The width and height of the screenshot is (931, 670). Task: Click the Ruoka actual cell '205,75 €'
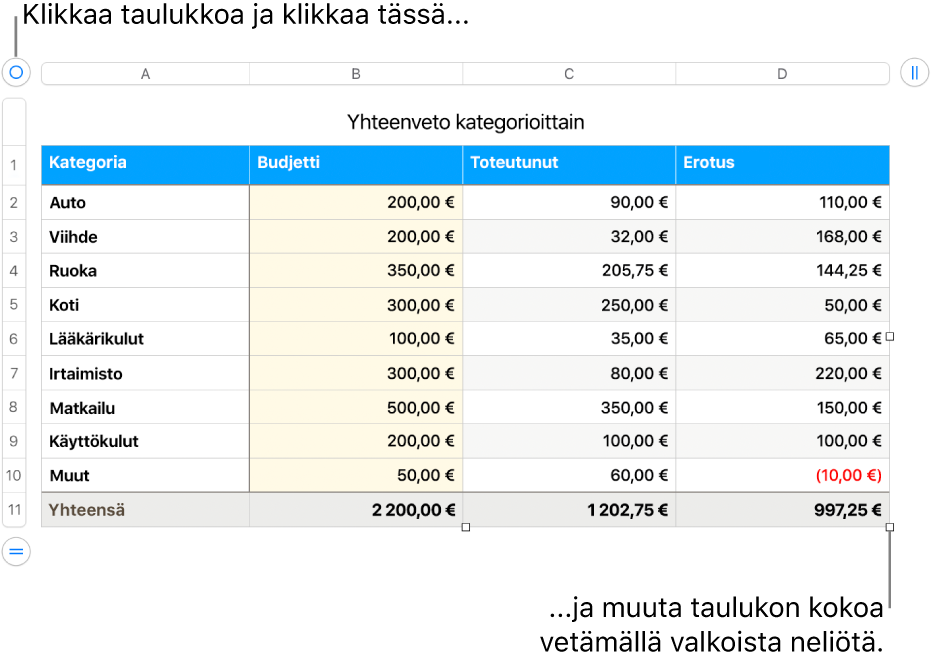[569, 271]
